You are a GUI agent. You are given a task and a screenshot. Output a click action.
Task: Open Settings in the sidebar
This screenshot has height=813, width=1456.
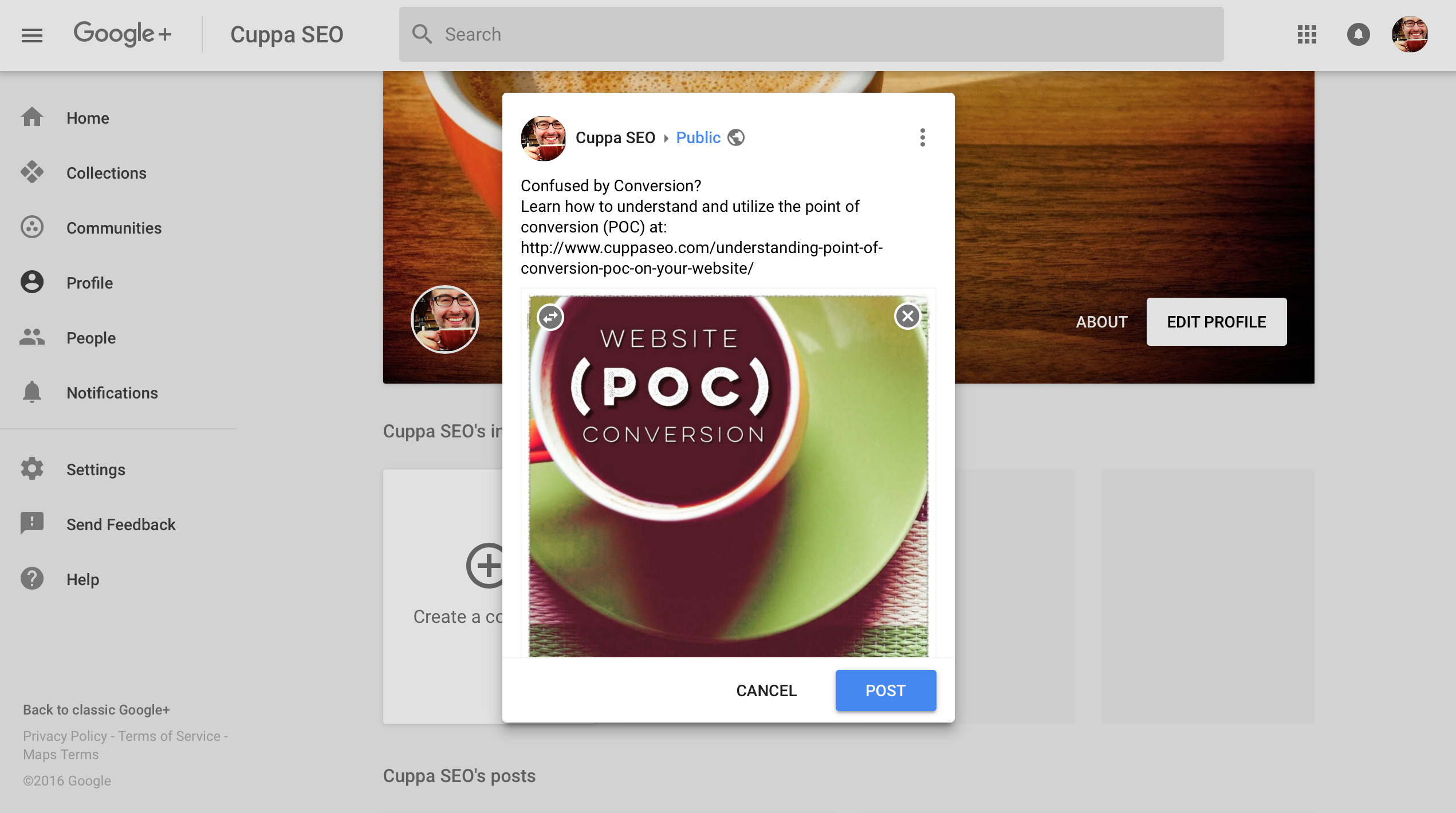(96, 469)
